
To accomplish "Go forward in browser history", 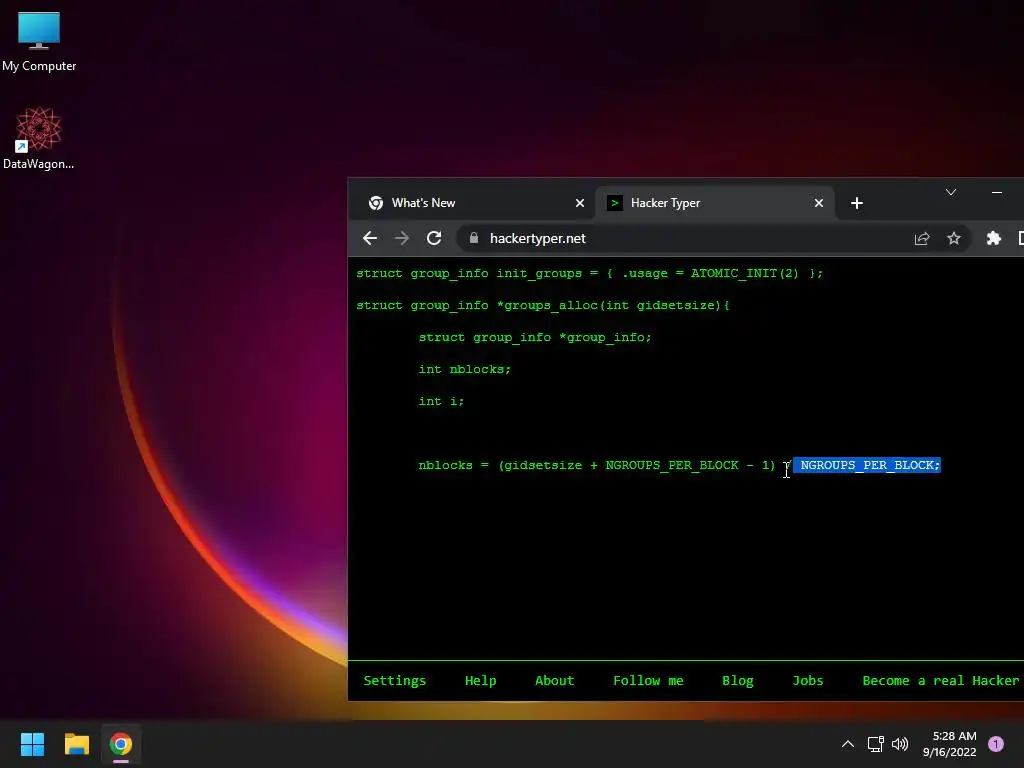I will coord(402,238).
